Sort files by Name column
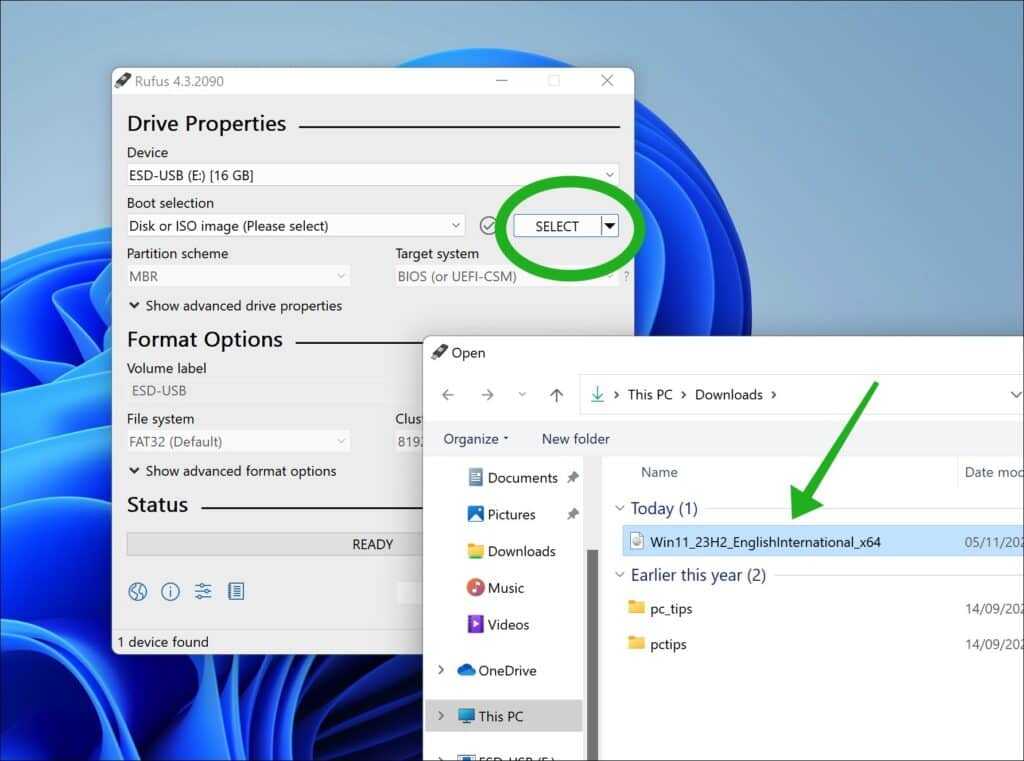Image resolution: width=1024 pixels, height=761 pixels. [659, 472]
